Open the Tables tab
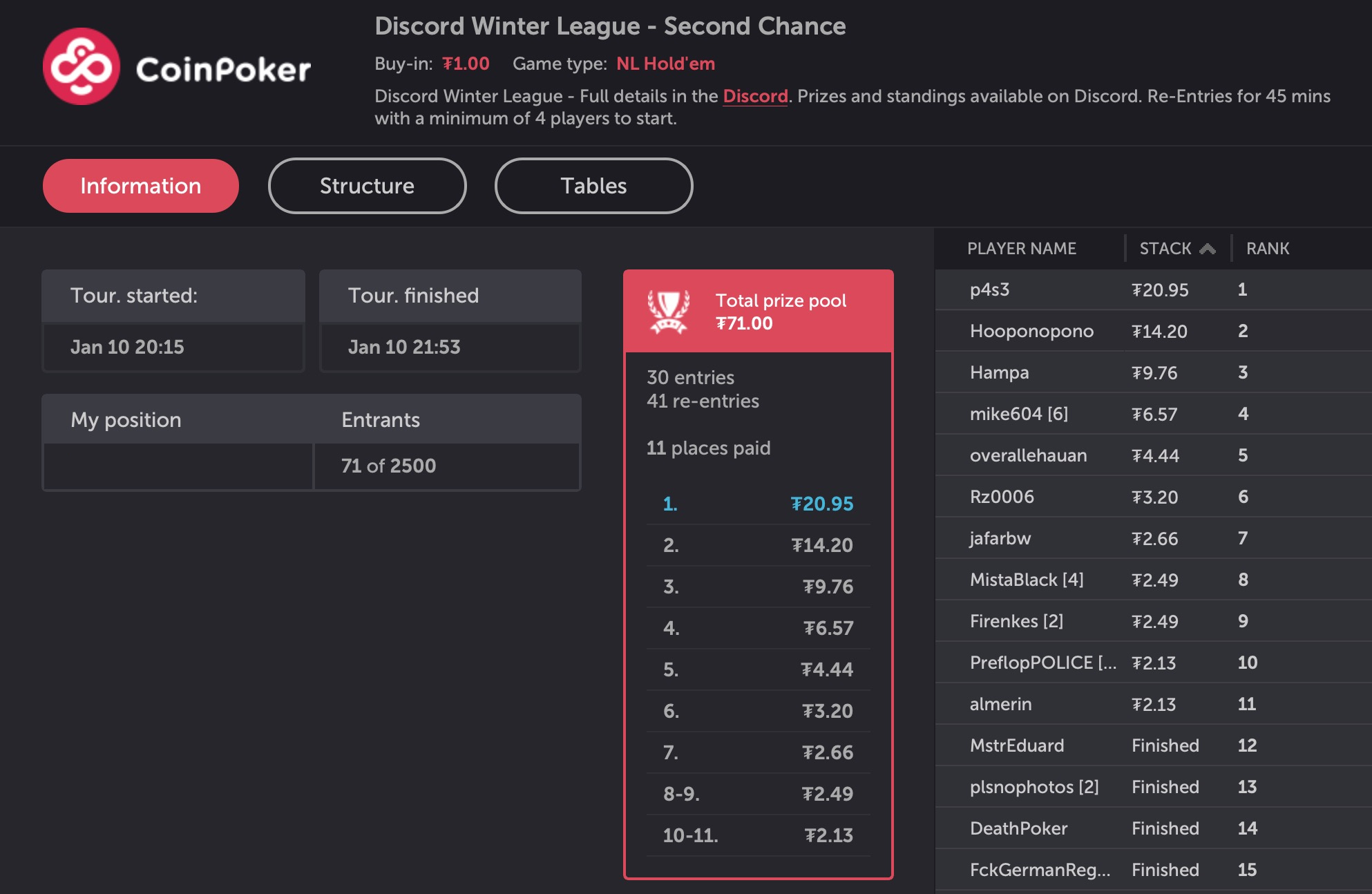Image resolution: width=1372 pixels, height=894 pixels. [x=593, y=186]
